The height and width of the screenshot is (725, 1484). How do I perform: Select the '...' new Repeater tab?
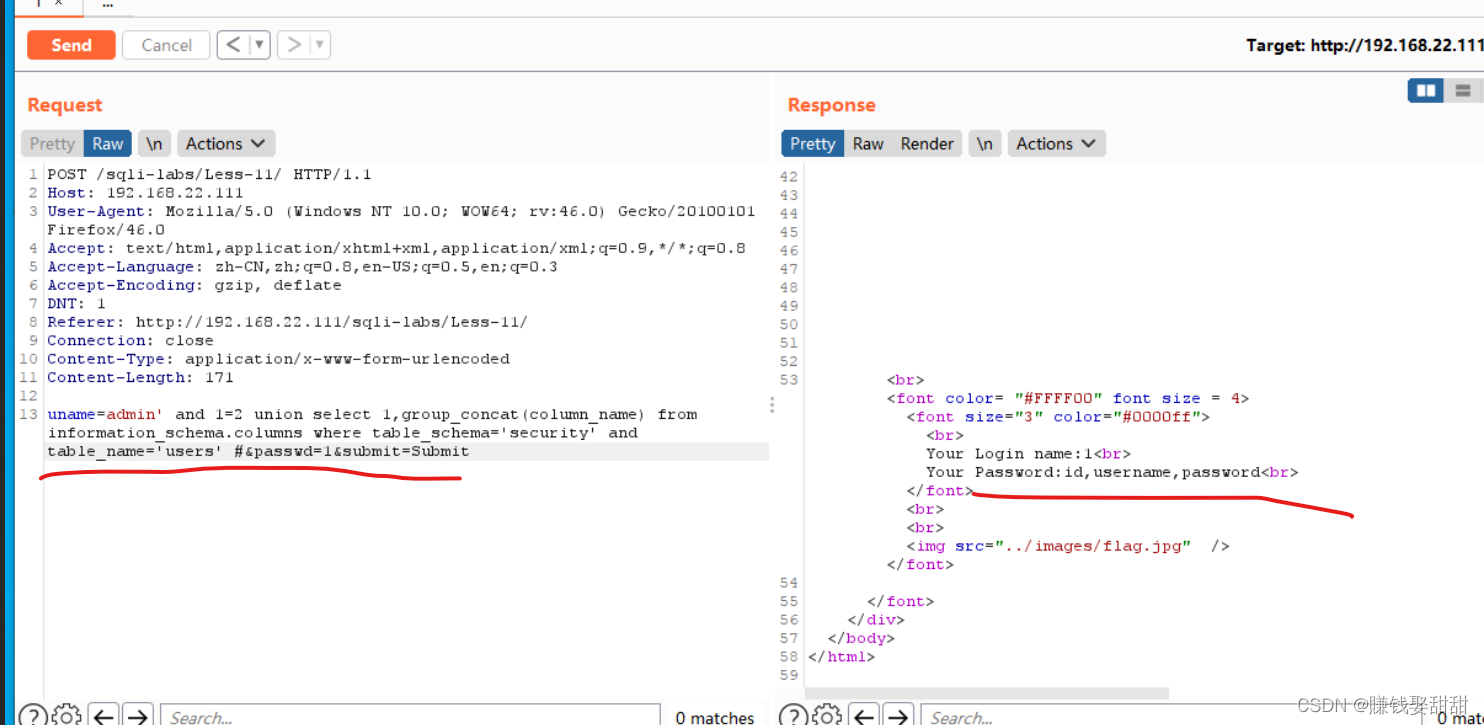(x=108, y=5)
